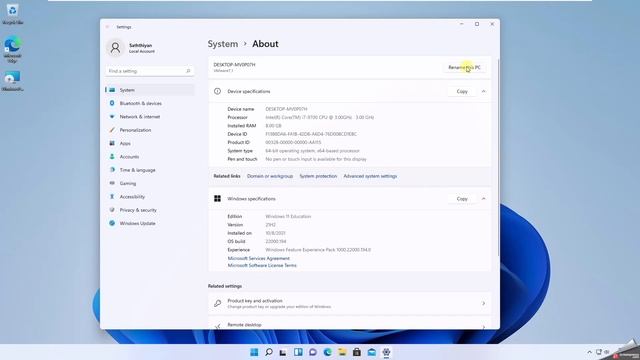
Task: Click the Accounts person icon in sidebar
Action: (x=112, y=157)
